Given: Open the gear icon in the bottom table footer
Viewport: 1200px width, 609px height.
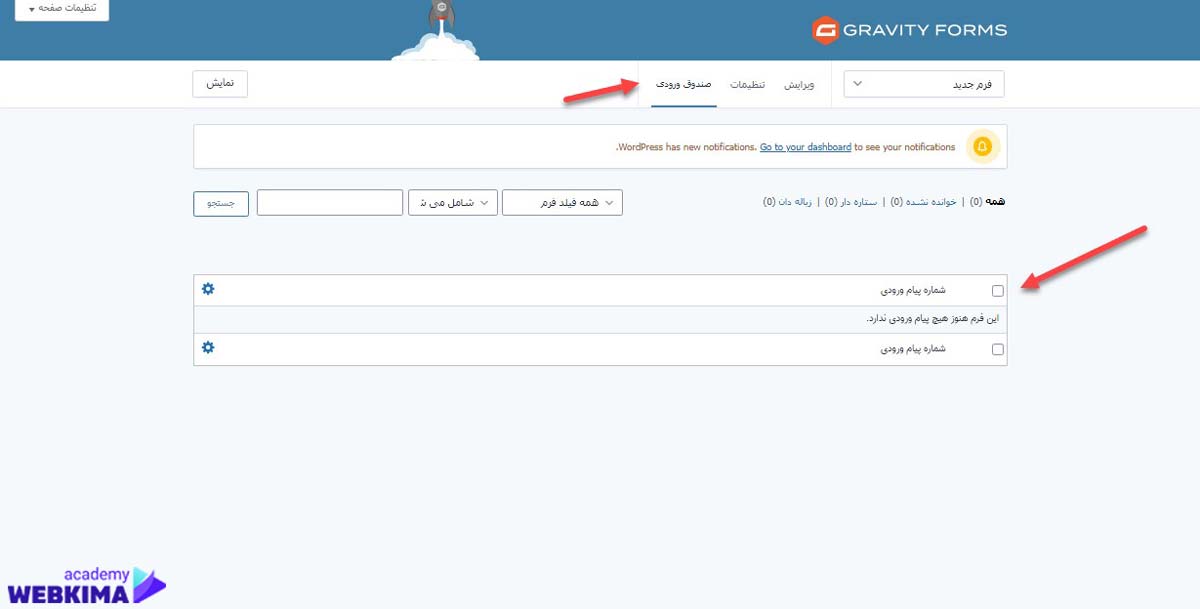Looking at the screenshot, I should (x=208, y=348).
